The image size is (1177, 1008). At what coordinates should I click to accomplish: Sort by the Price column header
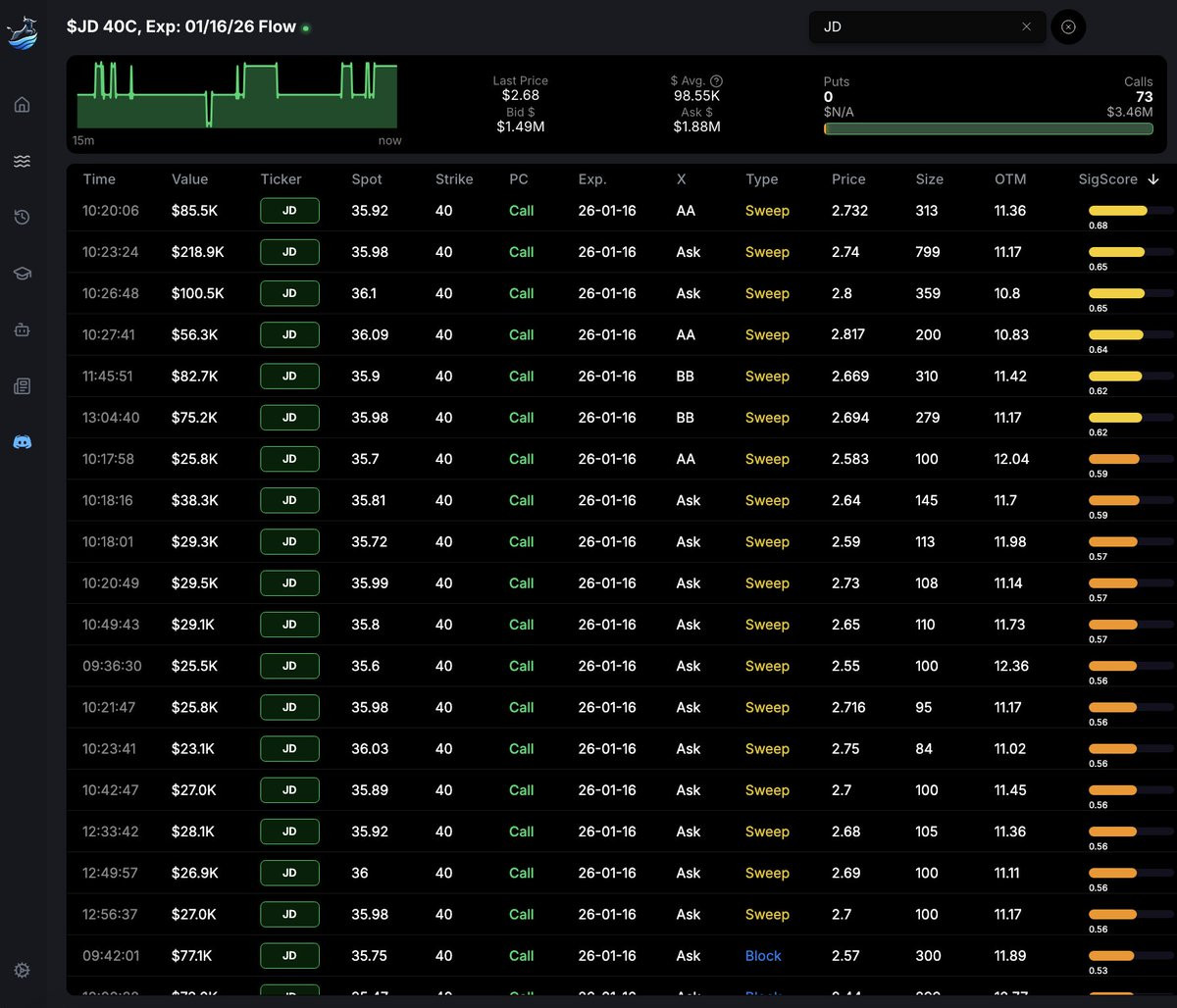(848, 179)
